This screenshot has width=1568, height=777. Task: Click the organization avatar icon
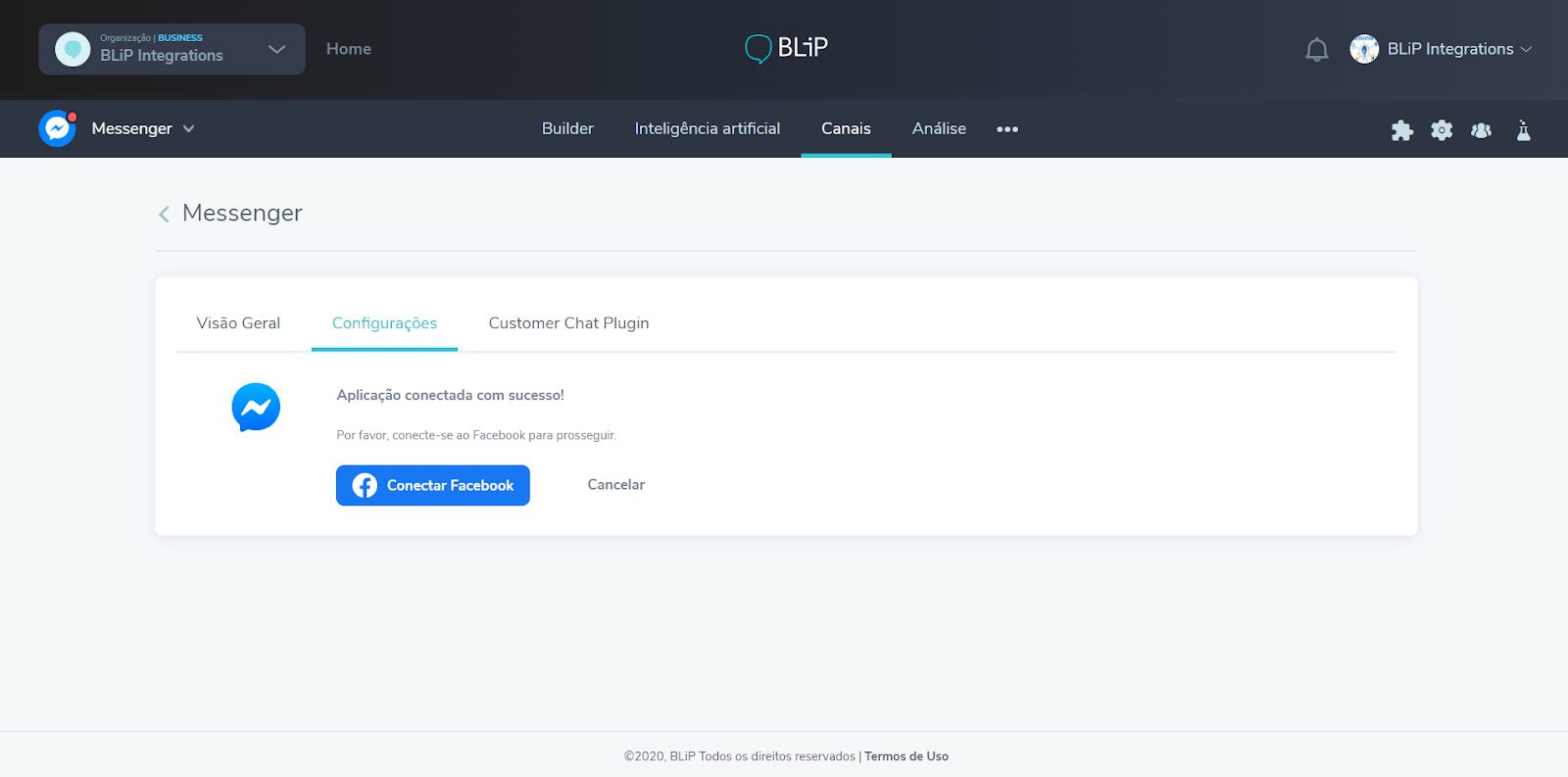click(x=73, y=49)
